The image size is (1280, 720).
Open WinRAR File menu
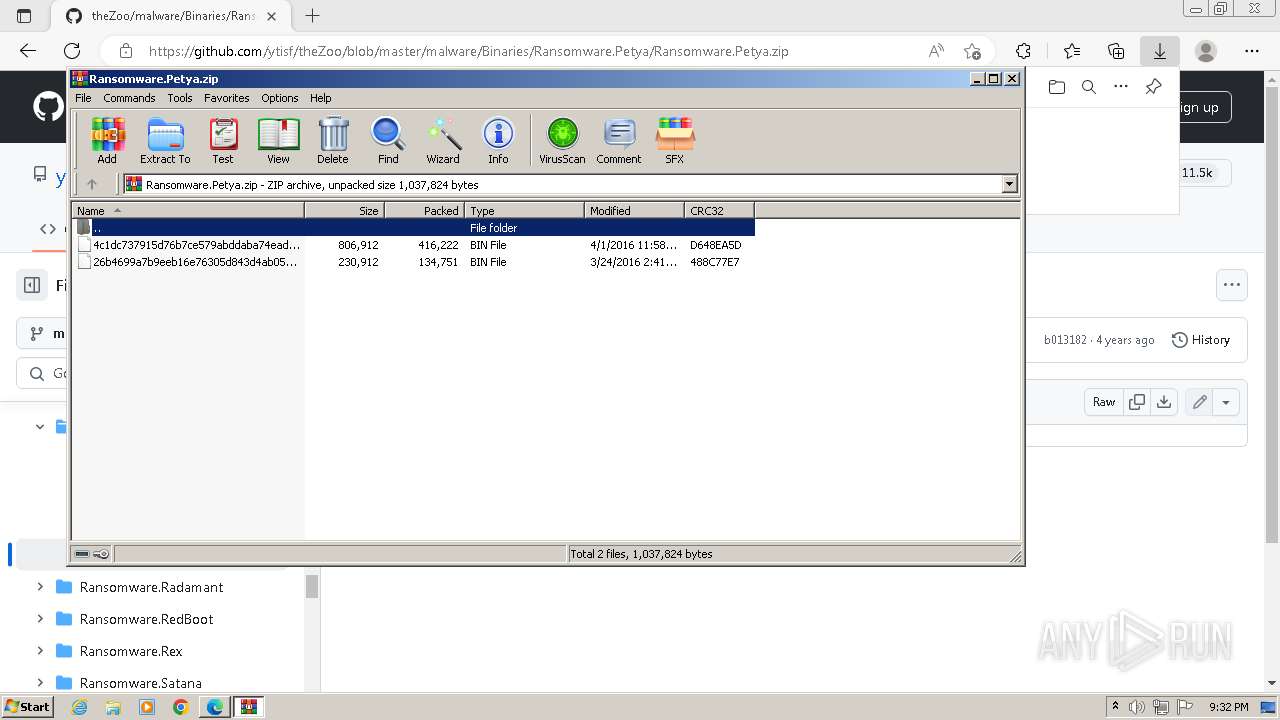(x=83, y=98)
